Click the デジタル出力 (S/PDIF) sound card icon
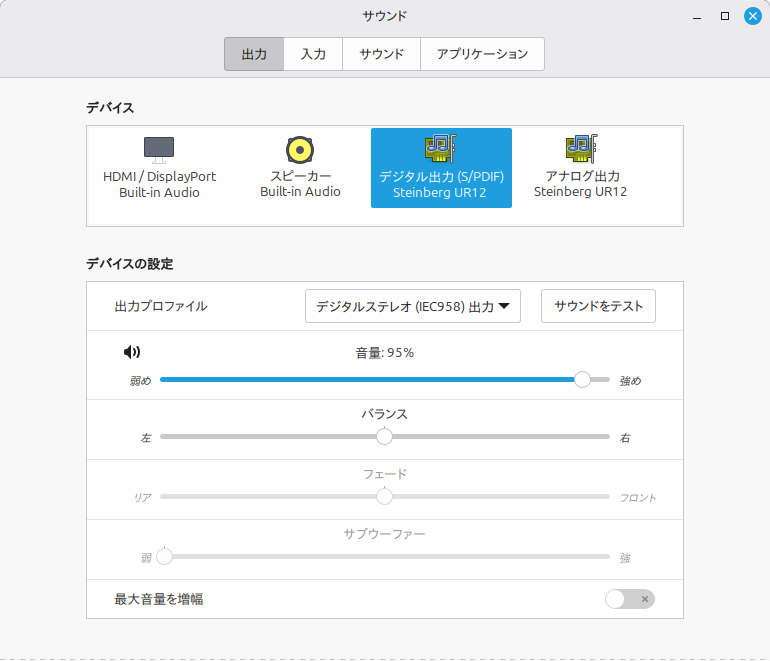The width and height of the screenshot is (770, 661). [440, 149]
